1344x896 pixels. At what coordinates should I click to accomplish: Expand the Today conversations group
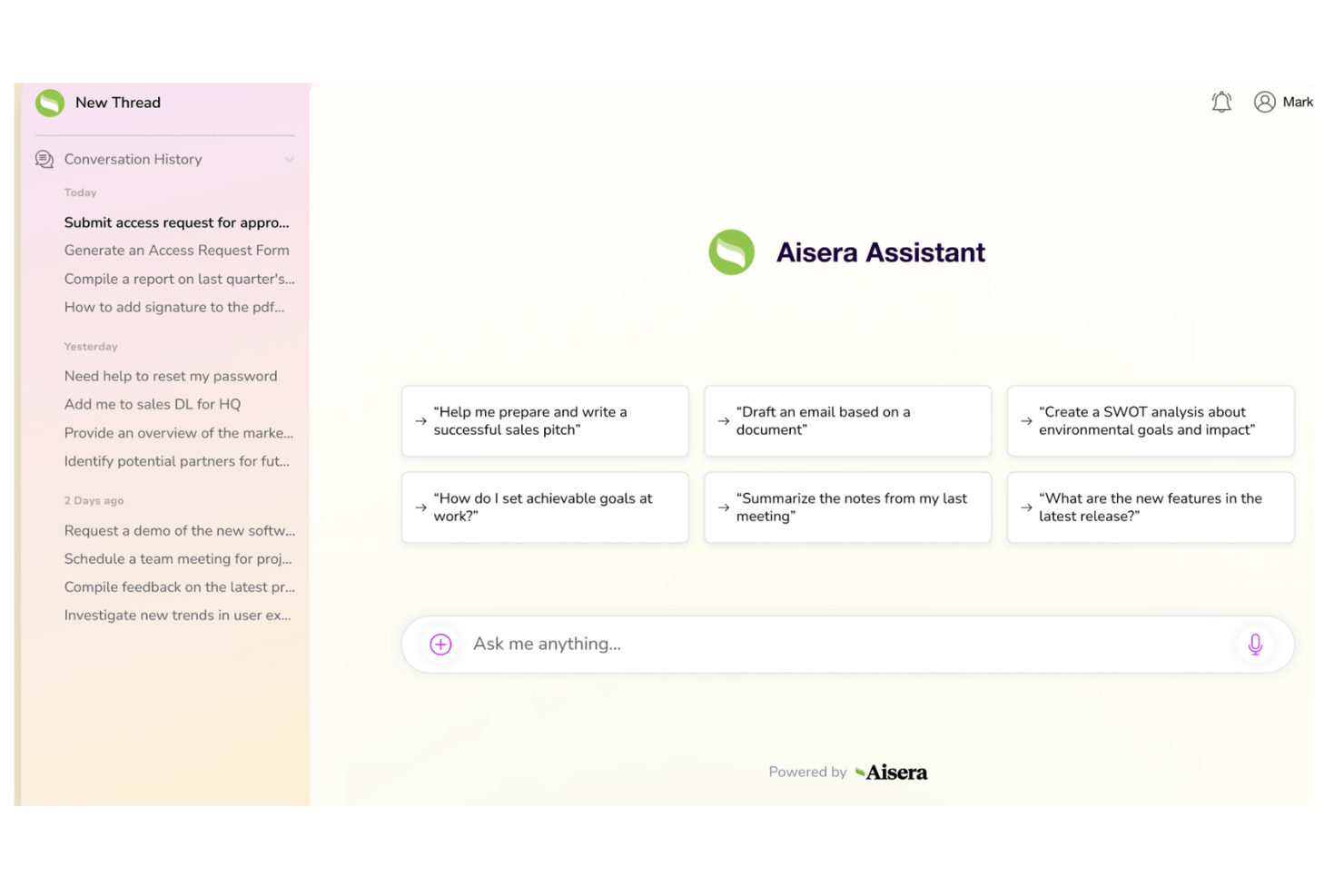(80, 192)
